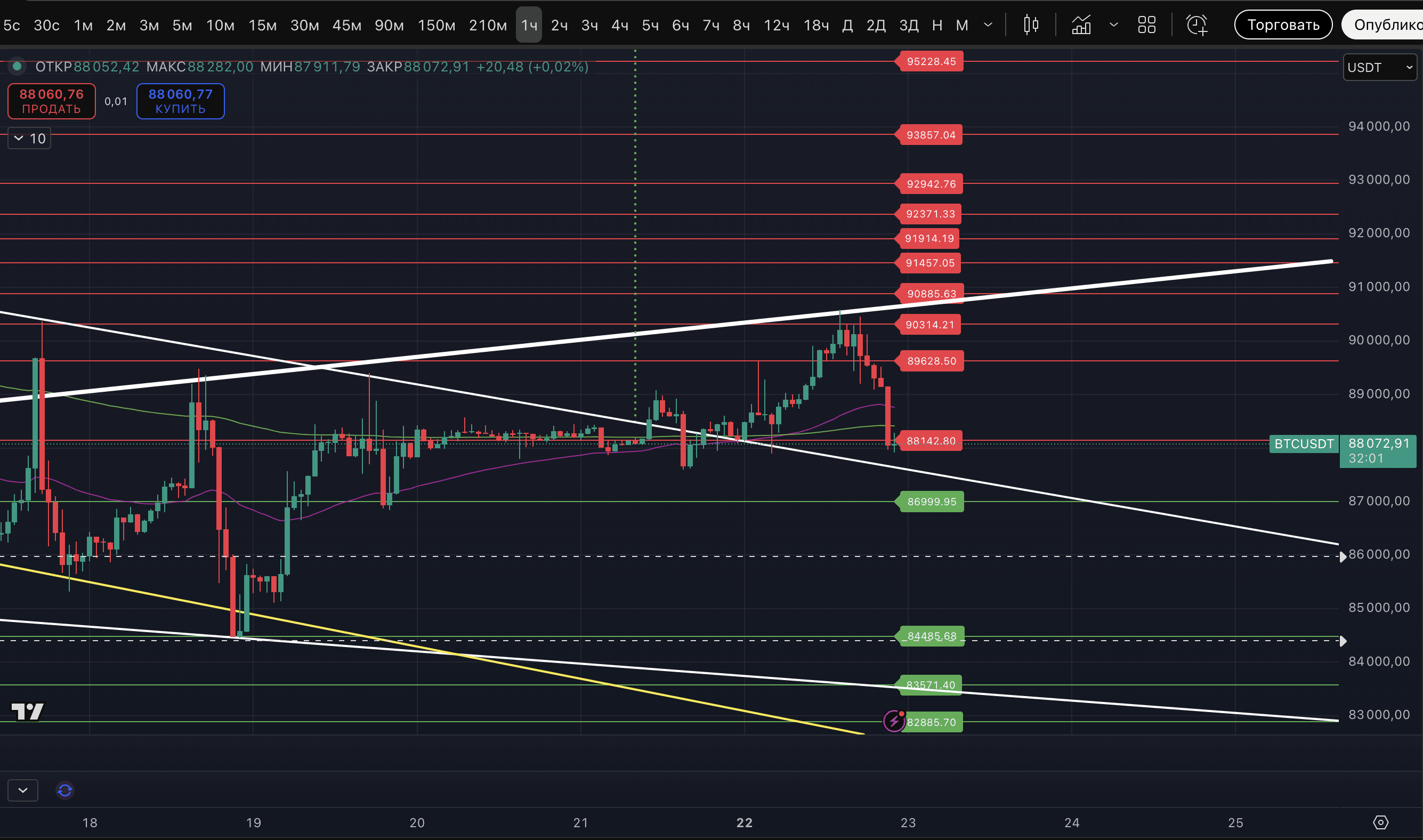Open the candlestick chart type selector
The width and height of the screenshot is (1423, 840).
1031,25
